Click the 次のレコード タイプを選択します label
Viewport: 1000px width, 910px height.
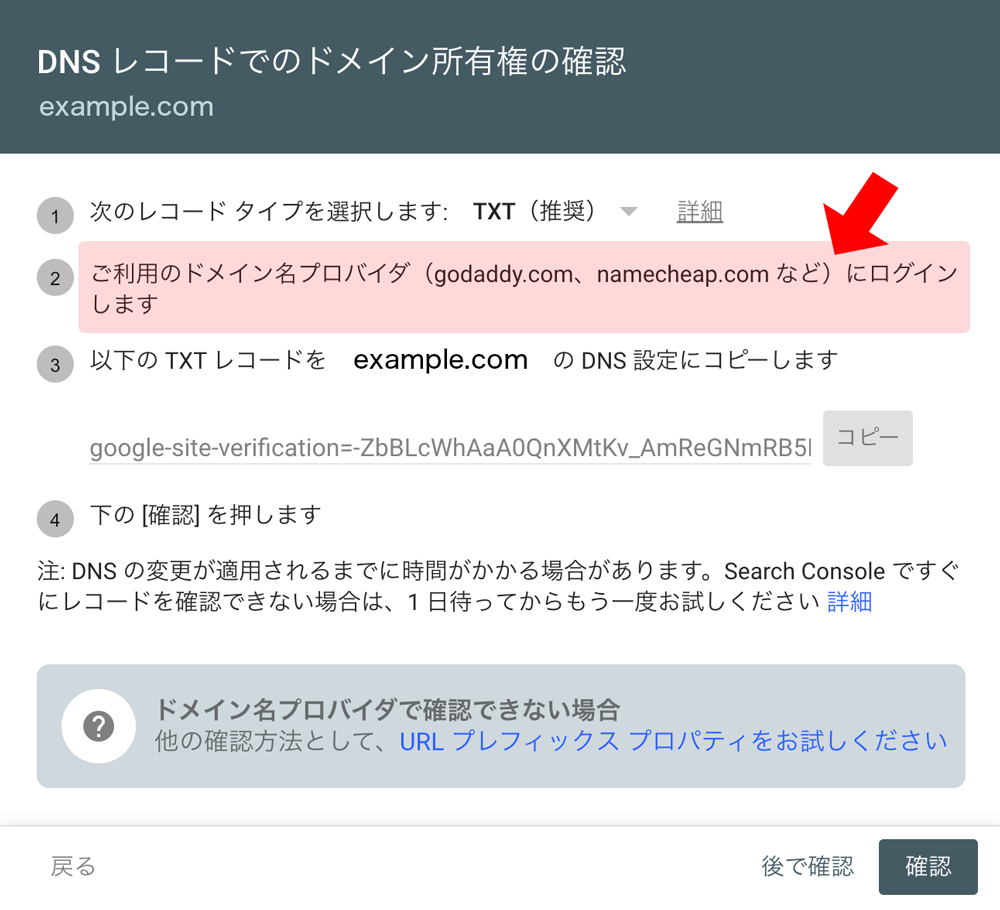click(268, 211)
